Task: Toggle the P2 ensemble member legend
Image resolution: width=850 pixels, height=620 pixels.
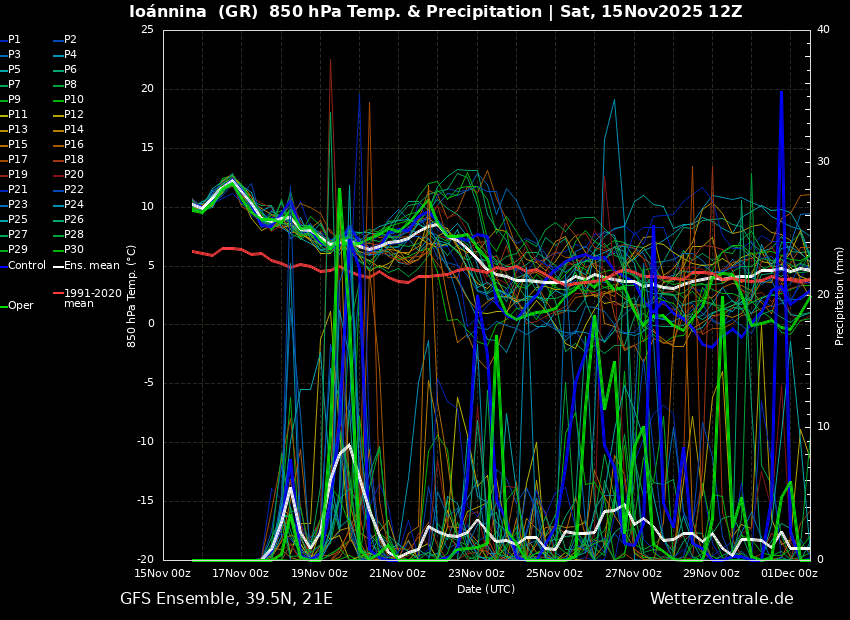Action: point(69,40)
